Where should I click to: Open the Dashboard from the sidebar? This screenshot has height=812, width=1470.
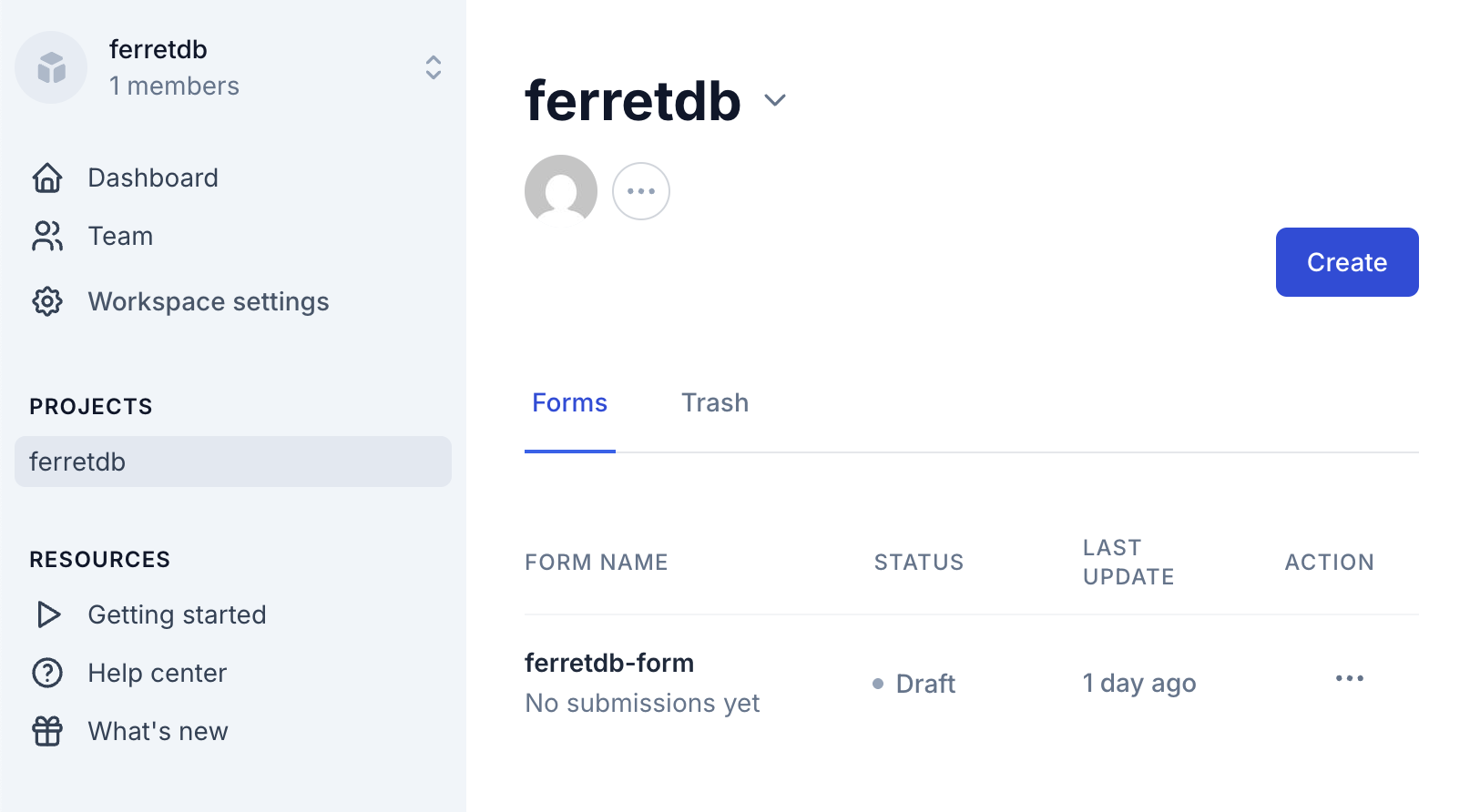tap(152, 178)
